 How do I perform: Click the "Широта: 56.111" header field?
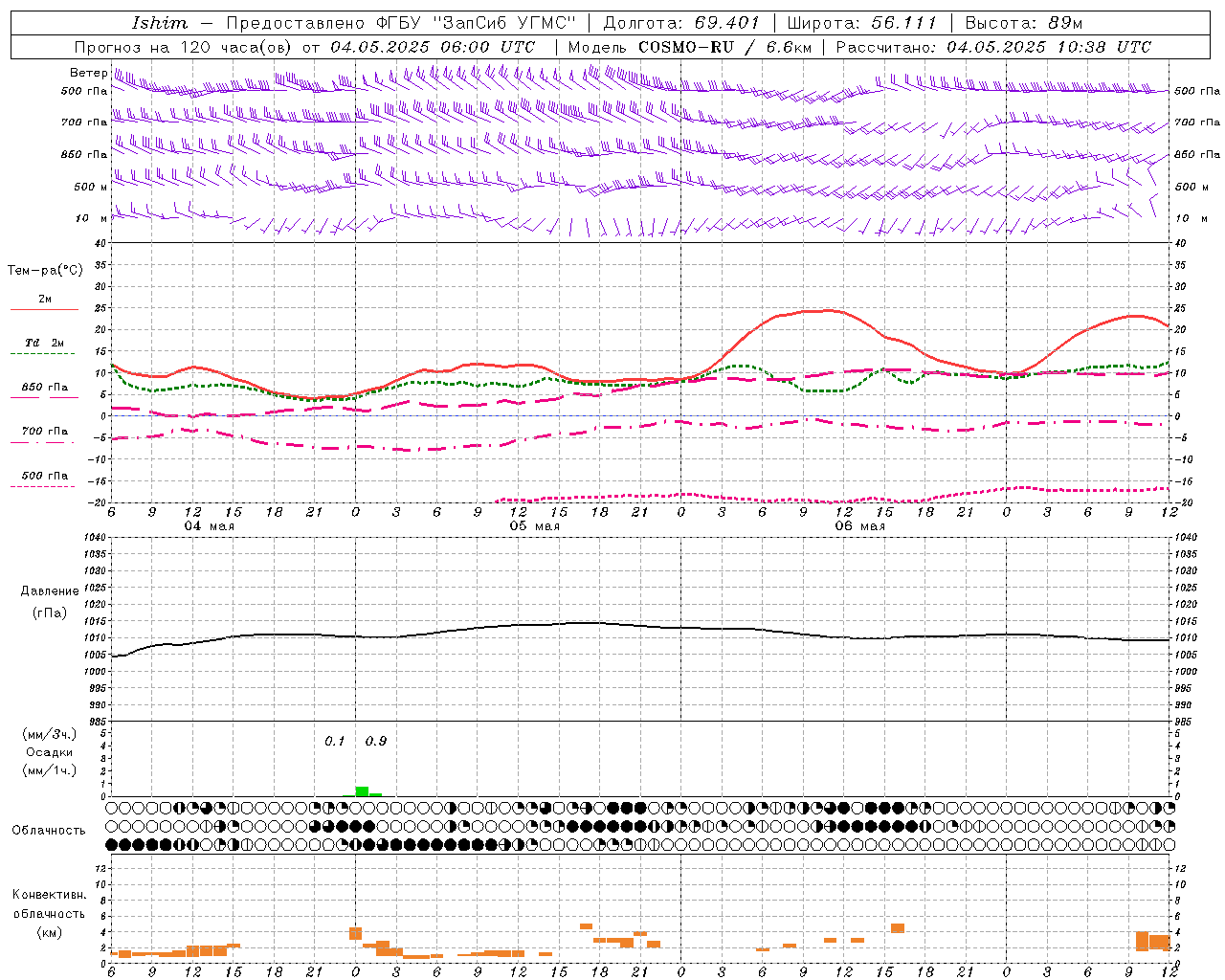coord(861,23)
